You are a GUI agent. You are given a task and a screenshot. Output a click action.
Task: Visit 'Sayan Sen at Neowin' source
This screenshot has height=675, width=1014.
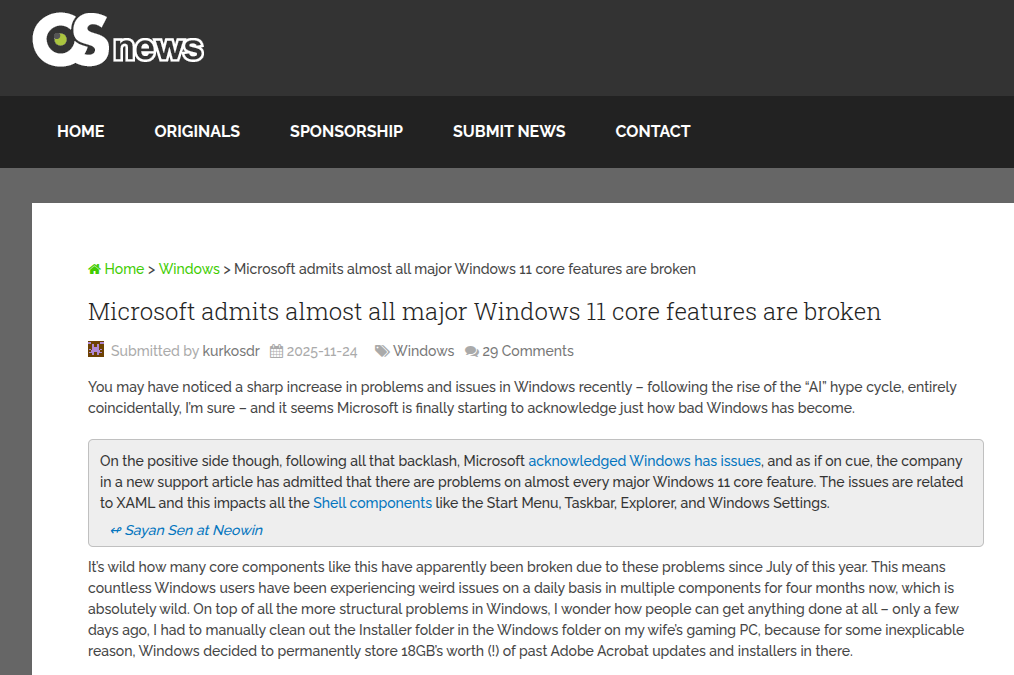(x=194, y=530)
